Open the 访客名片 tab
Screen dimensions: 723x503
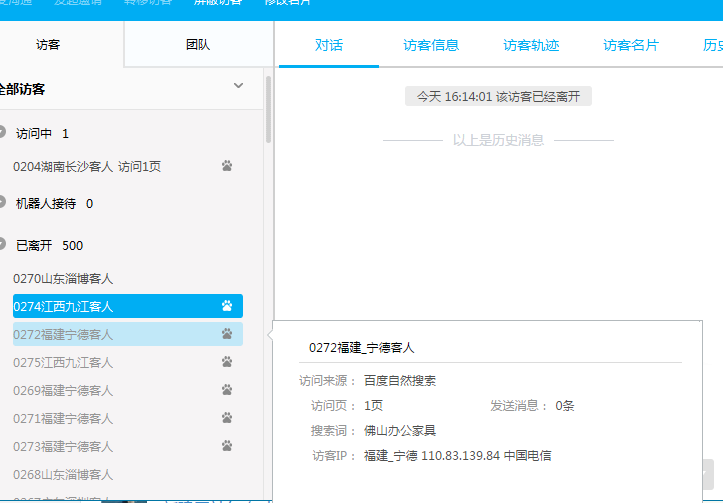(x=631, y=45)
